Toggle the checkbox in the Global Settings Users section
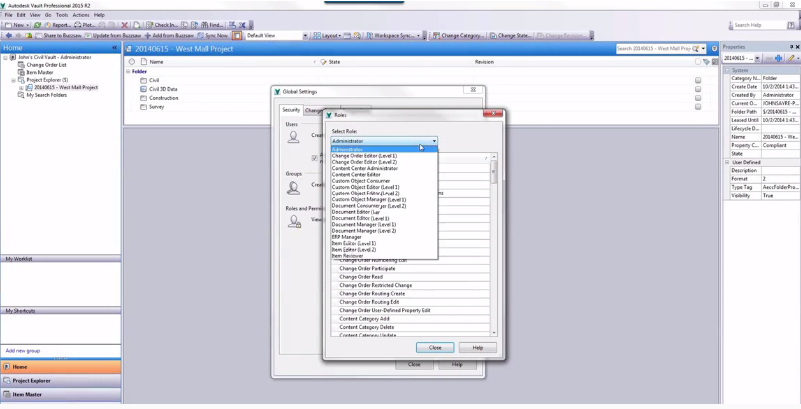Viewport: 801px width, 409px height. click(x=314, y=158)
